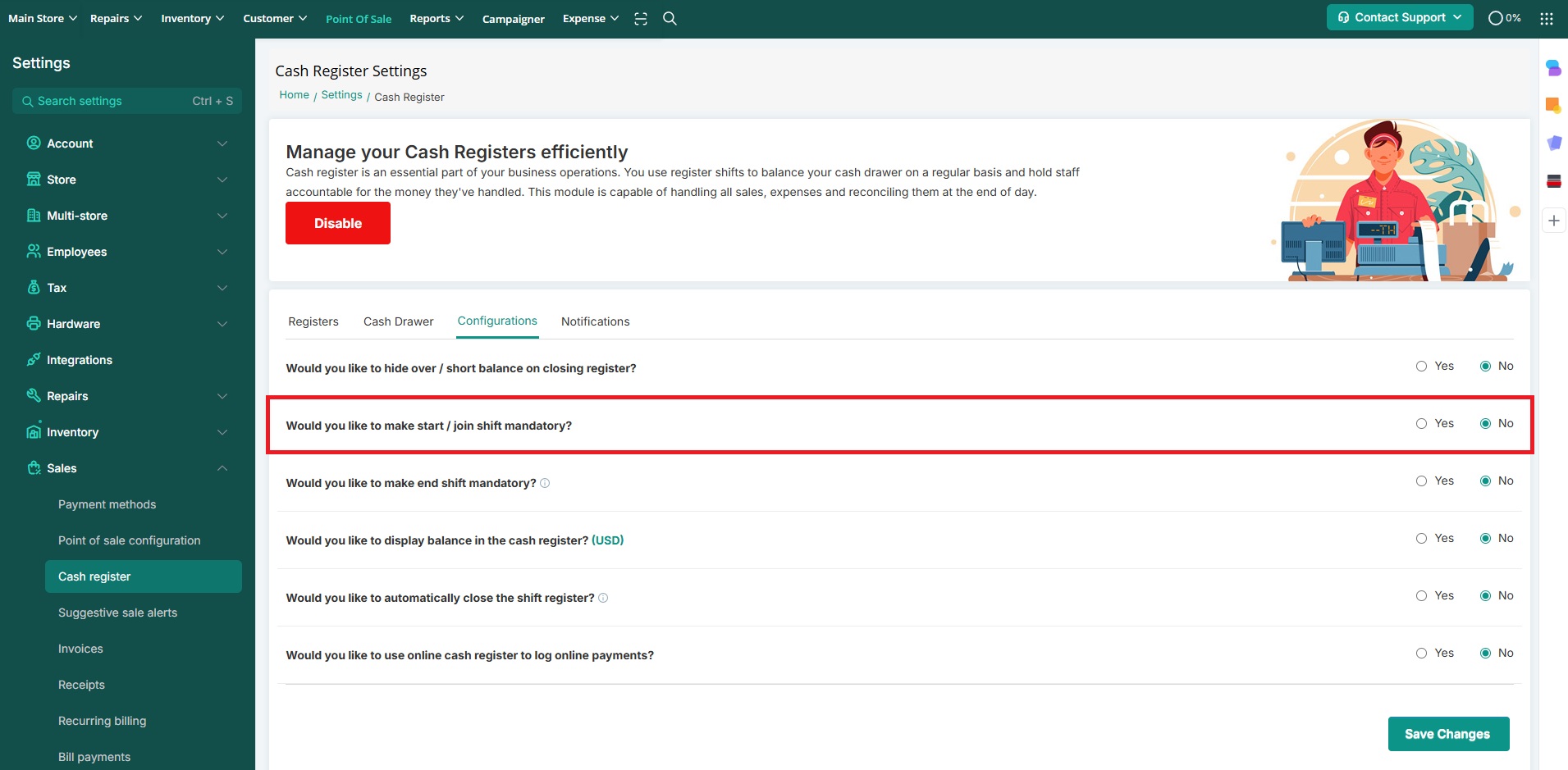
Task: Click the barcode scan icon in top bar
Action: click(641, 18)
